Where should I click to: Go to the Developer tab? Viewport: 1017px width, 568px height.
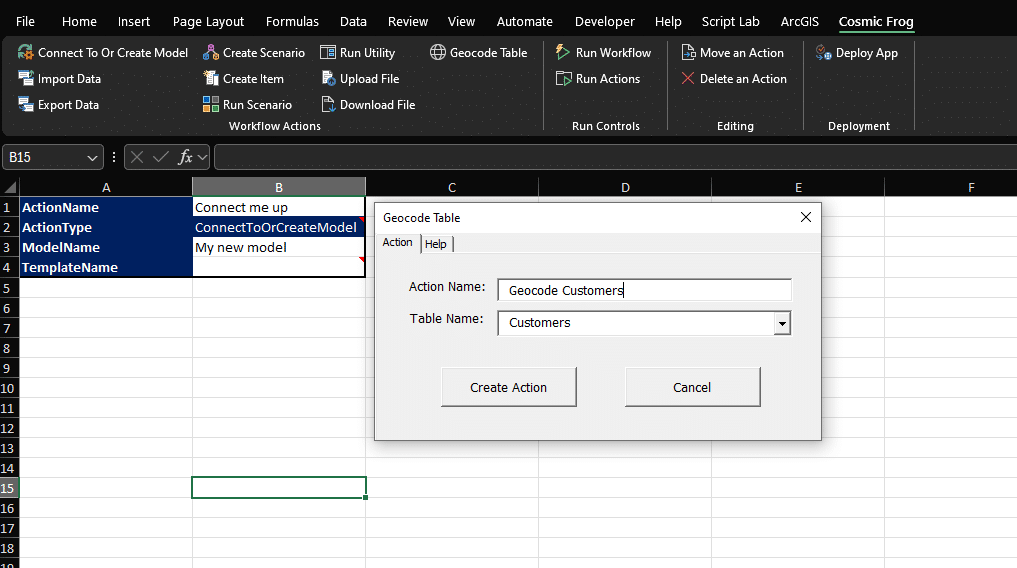click(604, 21)
